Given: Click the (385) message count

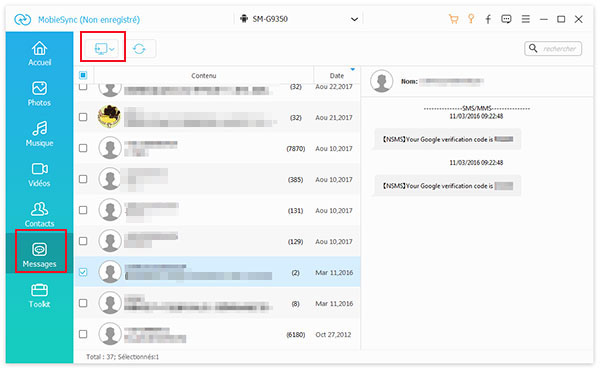Looking at the screenshot, I should pyautogui.click(x=295, y=179).
